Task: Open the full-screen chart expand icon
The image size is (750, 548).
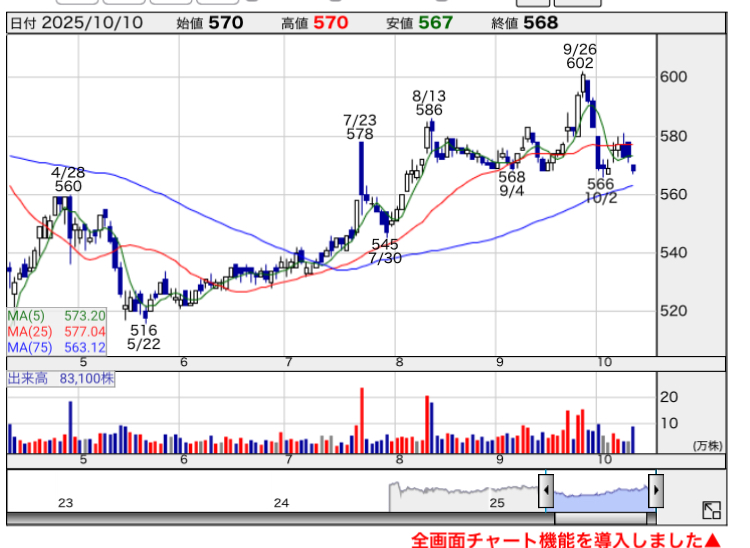Action: pos(711,510)
